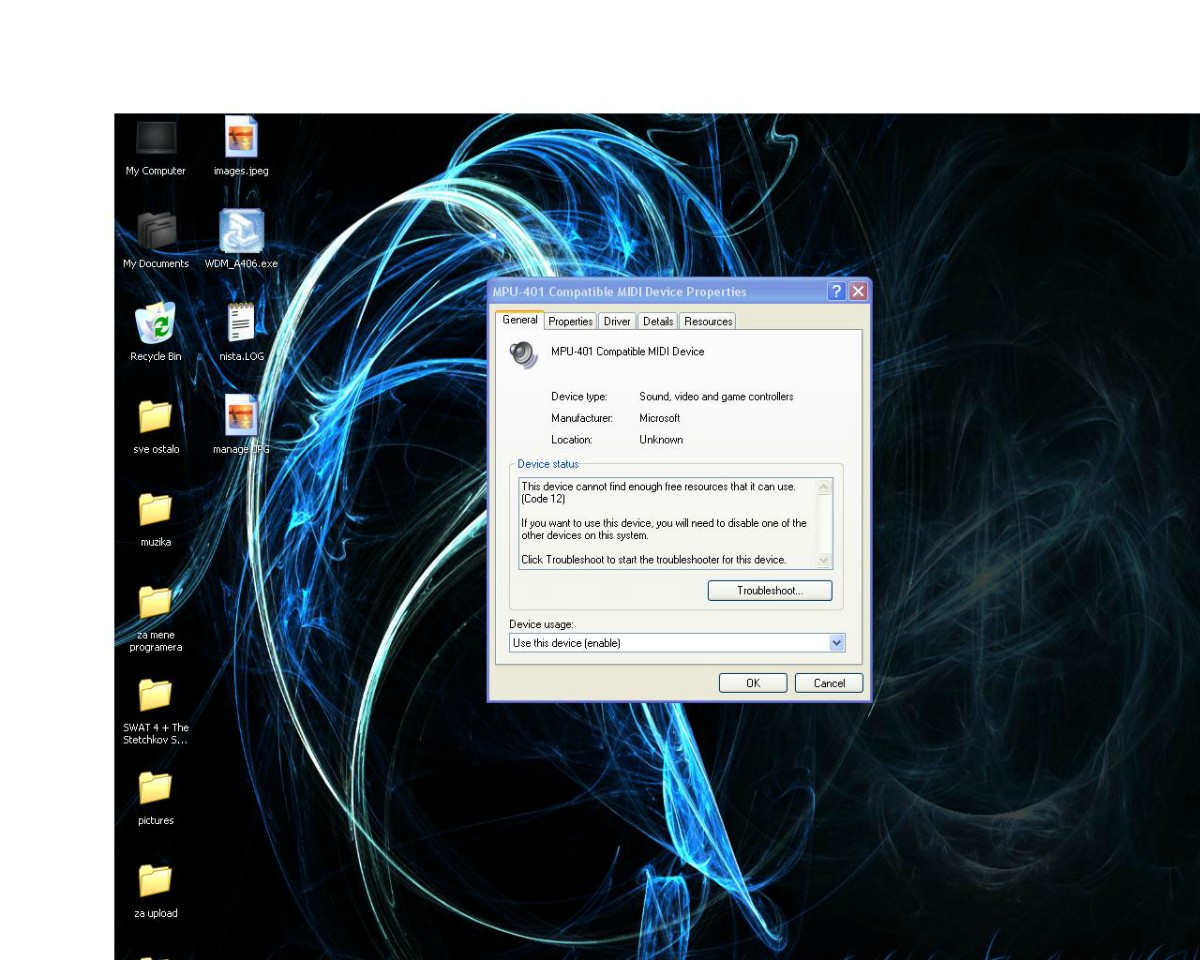Open the Details tab

point(658,321)
